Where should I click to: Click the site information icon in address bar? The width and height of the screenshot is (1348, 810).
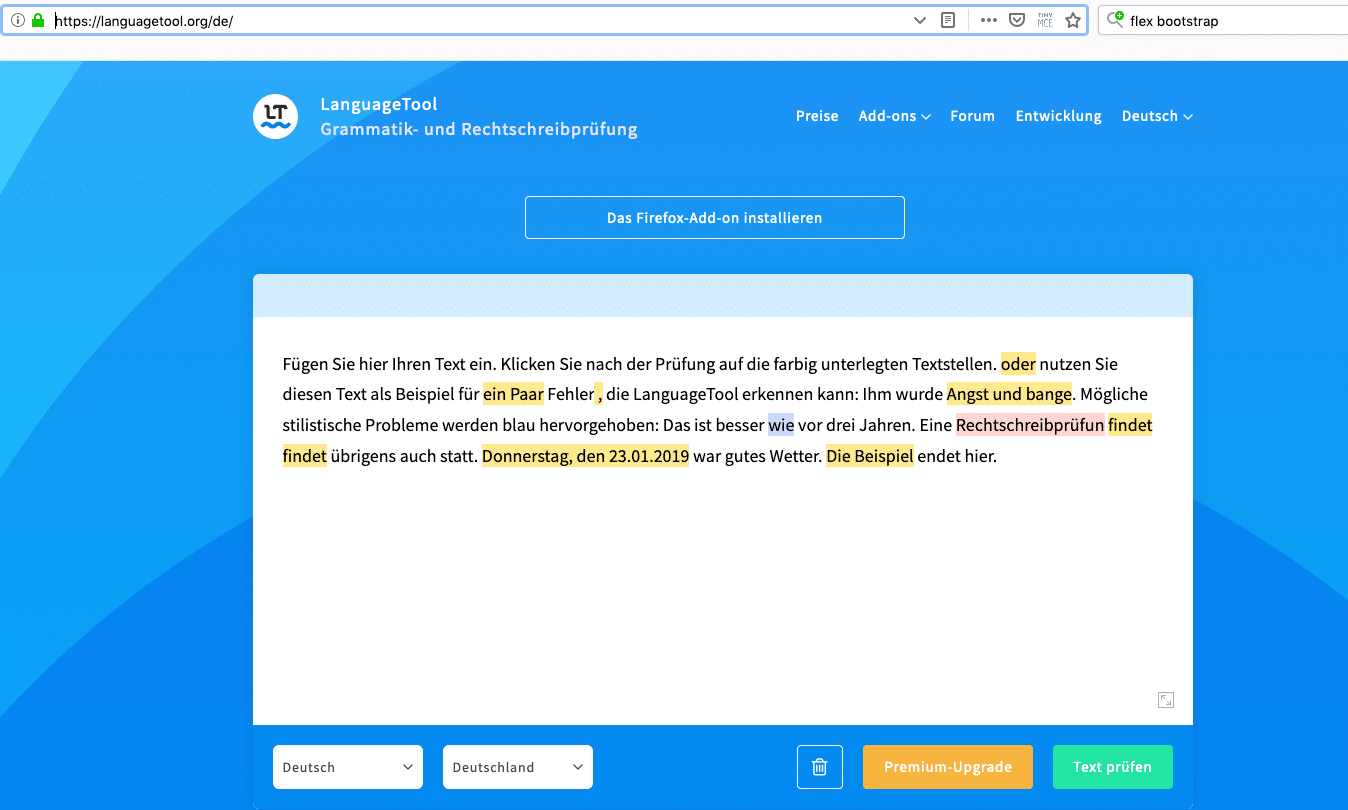17,20
